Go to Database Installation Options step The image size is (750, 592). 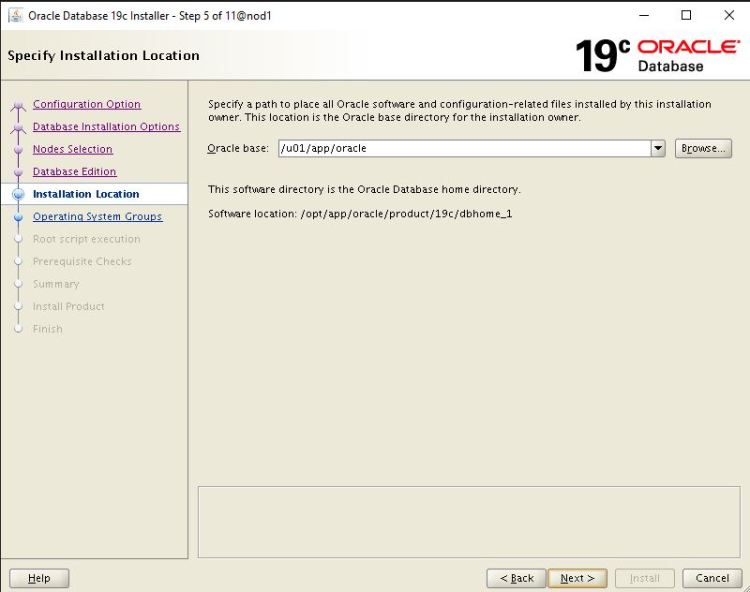click(106, 127)
